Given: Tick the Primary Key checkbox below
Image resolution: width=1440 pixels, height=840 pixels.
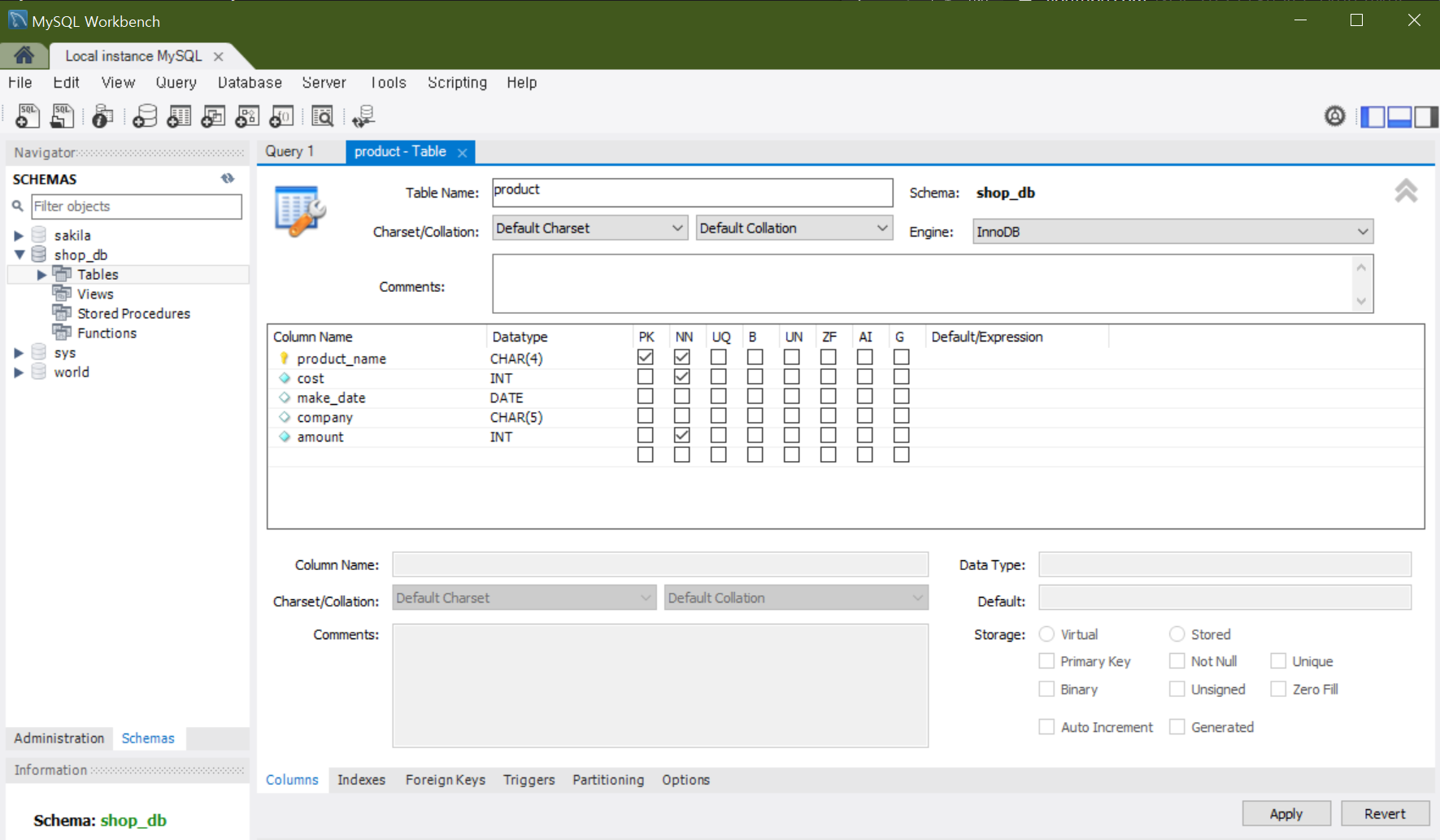Looking at the screenshot, I should pyautogui.click(x=1047, y=661).
